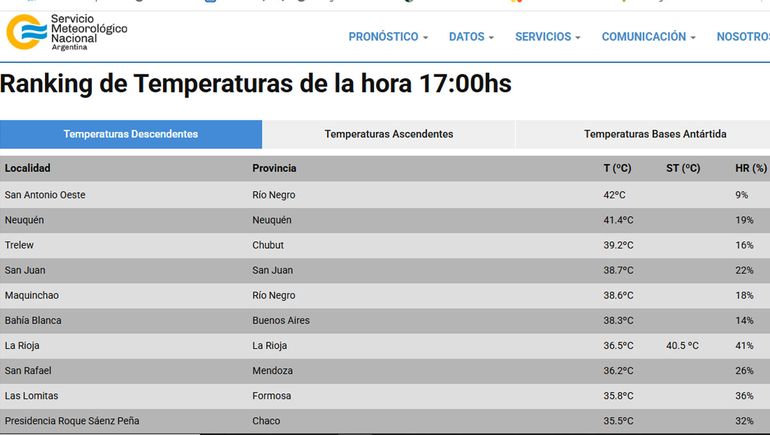This screenshot has width=770, height=435.
Task: Open the NOSOTROS menu item
Action: point(742,37)
